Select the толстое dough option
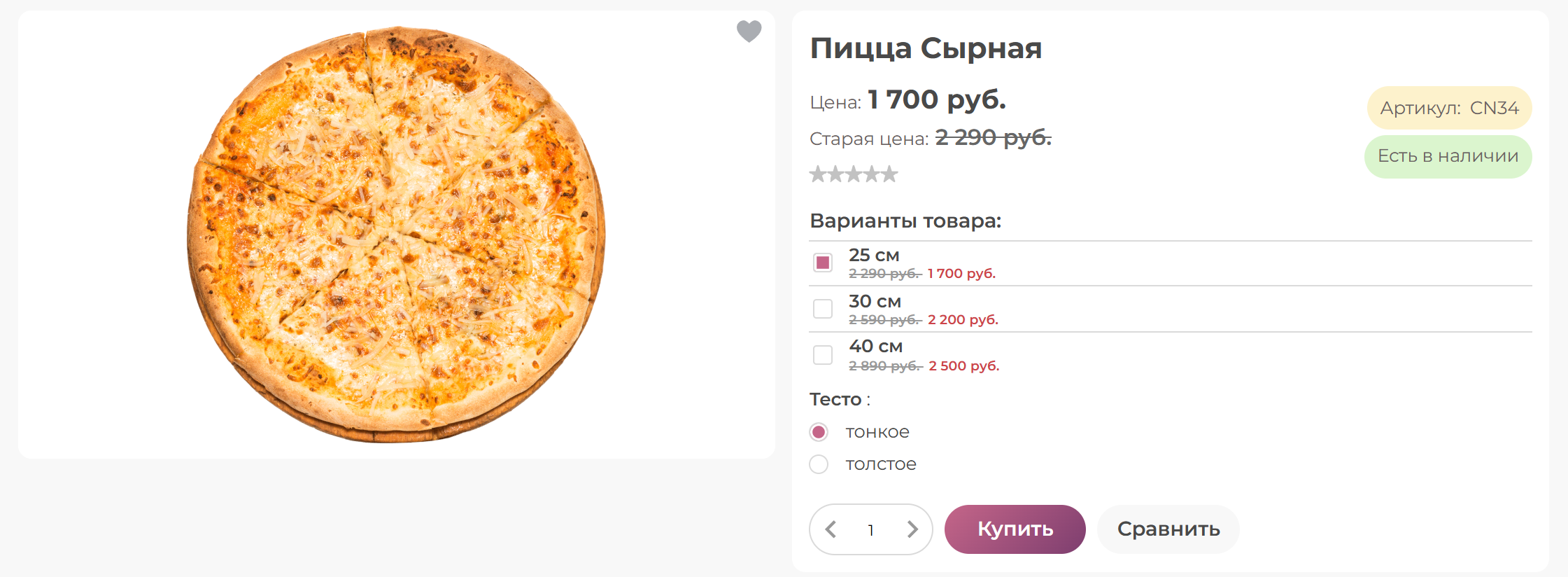Screen dimensions: 1568x577 (x=818, y=464)
